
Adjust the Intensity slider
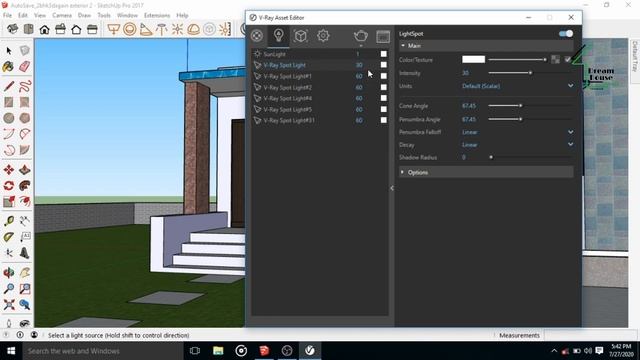(x=531, y=73)
